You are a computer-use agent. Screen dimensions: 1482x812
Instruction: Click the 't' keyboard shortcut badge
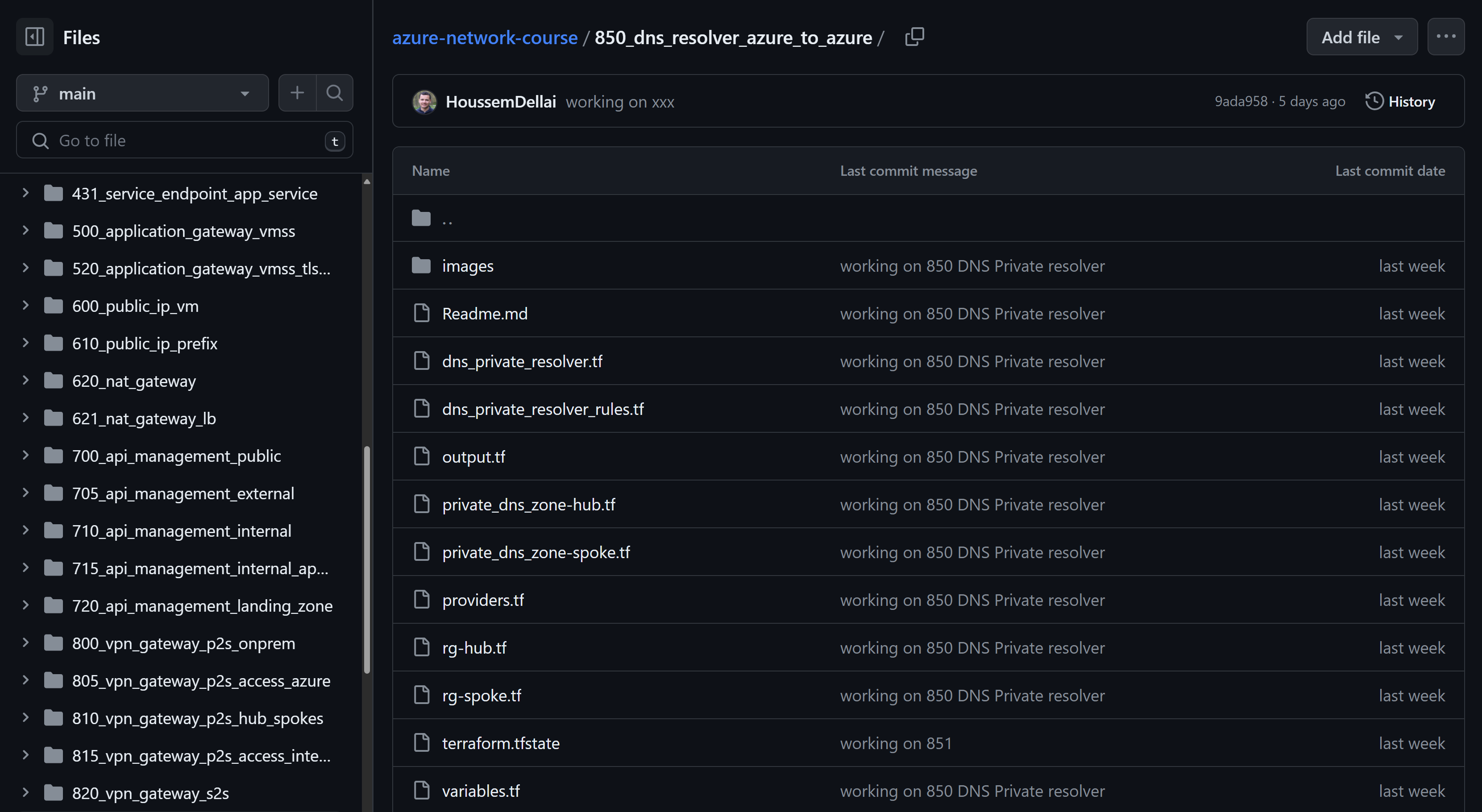click(x=335, y=141)
